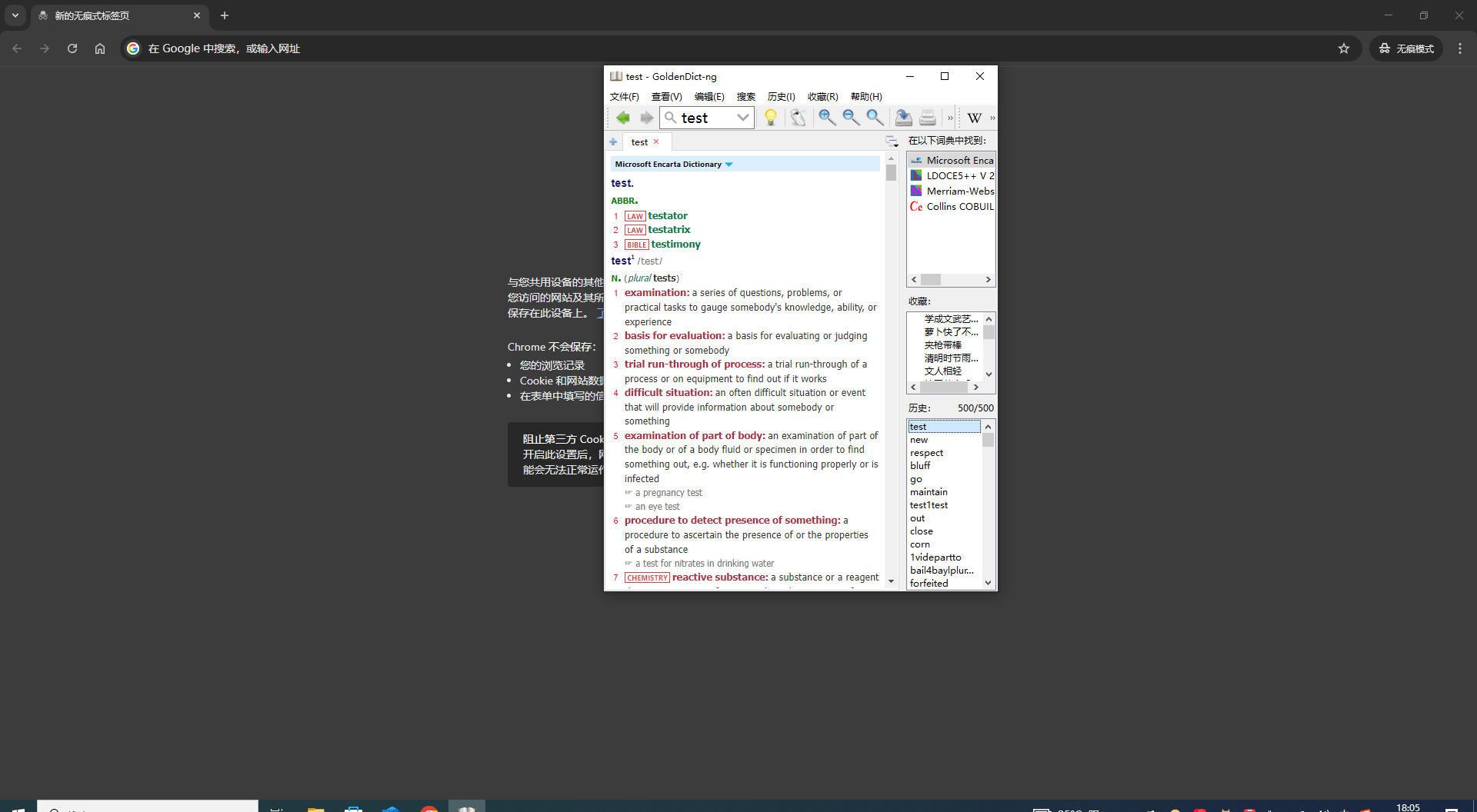The height and width of the screenshot is (812, 1477).
Task: Expand the main toolbar overflow chevron
Action: [950, 118]
